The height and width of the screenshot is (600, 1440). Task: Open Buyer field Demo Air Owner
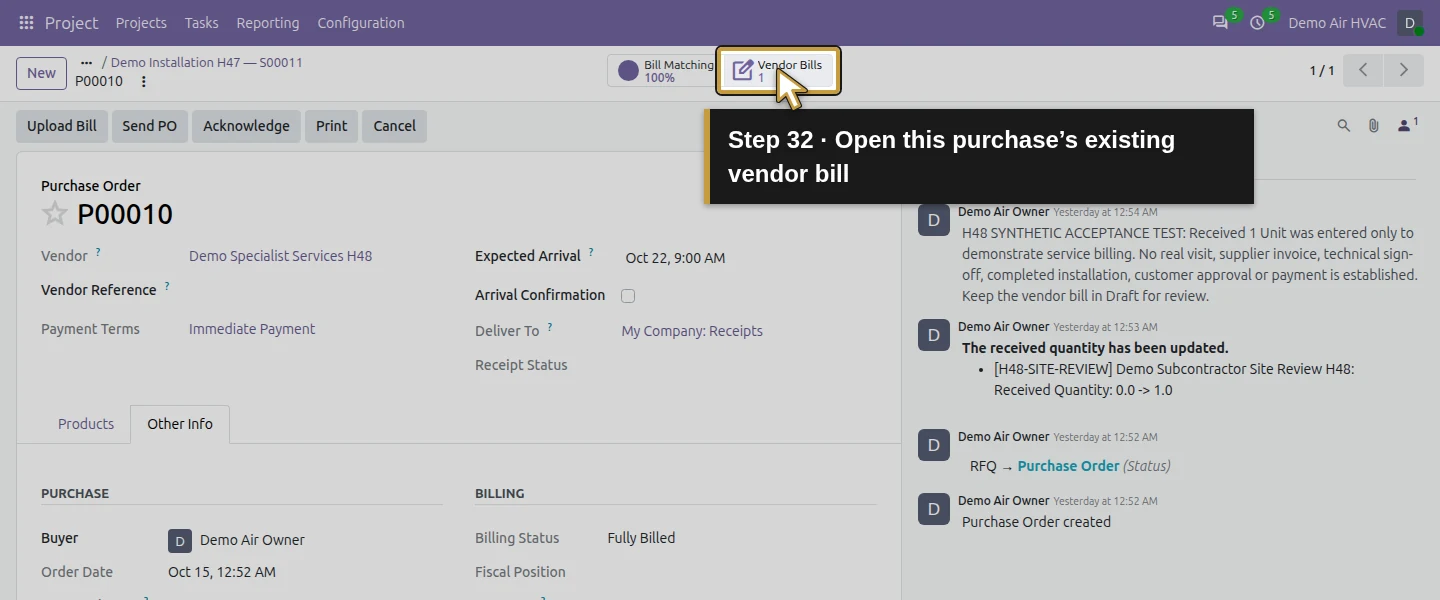coord(252,540)
